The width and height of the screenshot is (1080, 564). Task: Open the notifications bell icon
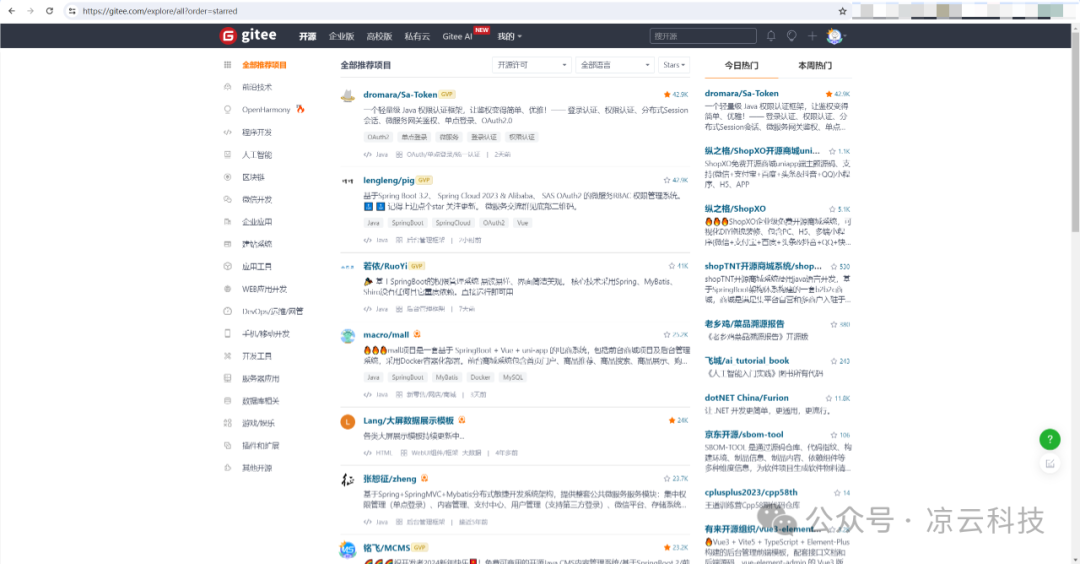[x=771, y=36]
